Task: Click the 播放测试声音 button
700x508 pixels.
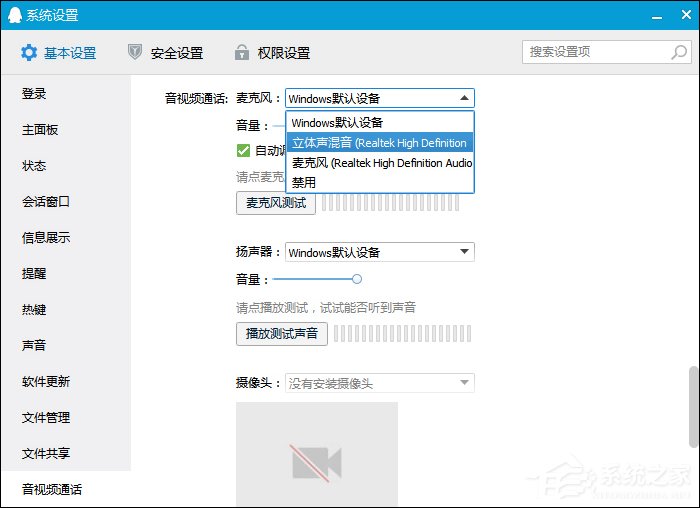Action: 282,333
